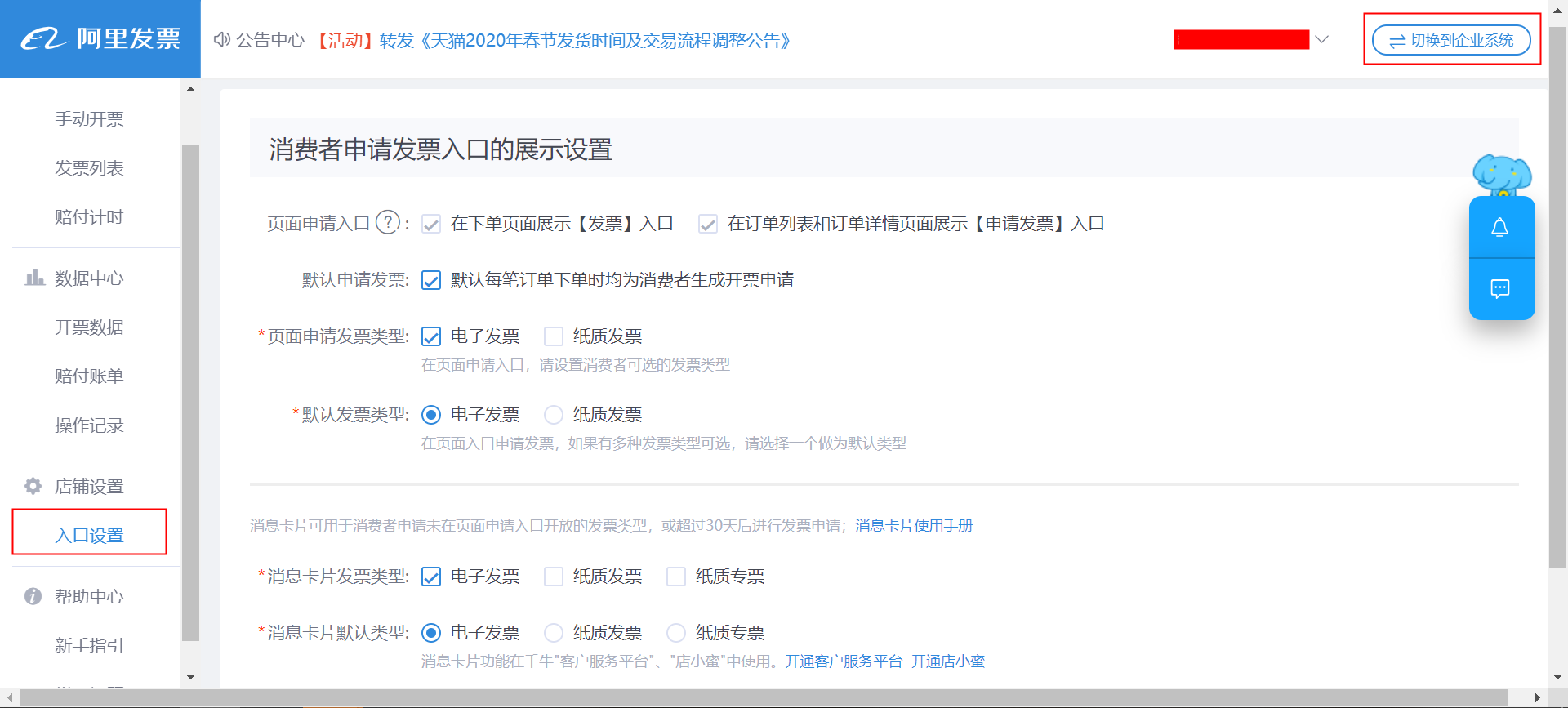Open notifications via the bell icon
Image resolution: width=1568 pixels, height=708 pixels.
[x=1500, y=228]
